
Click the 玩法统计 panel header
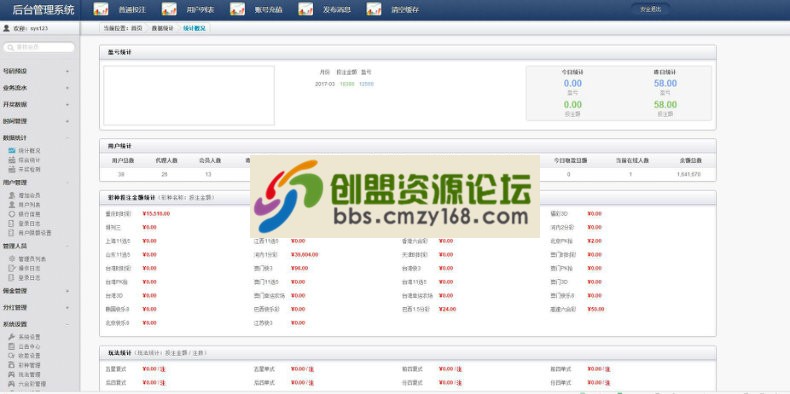408,353
